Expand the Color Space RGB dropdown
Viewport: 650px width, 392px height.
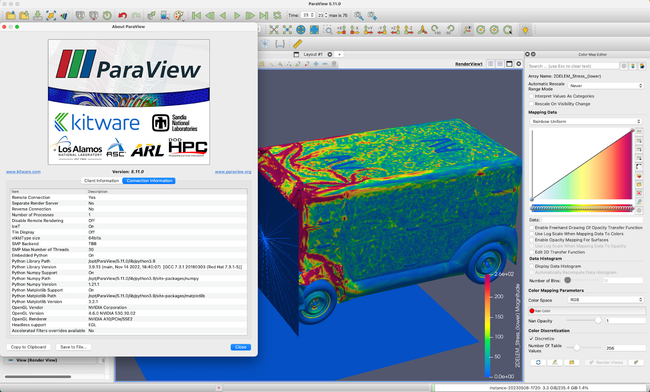(x=605, y=300)
